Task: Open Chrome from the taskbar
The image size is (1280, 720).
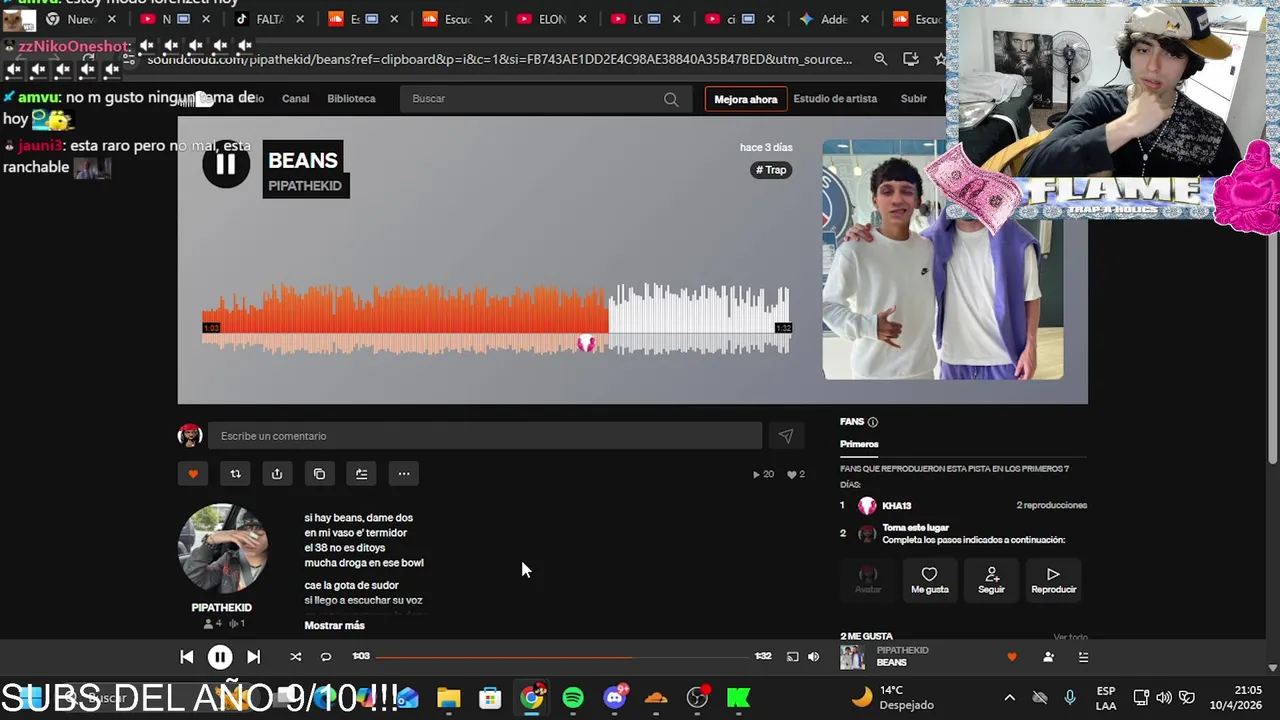Action: (x=532, y=698)
